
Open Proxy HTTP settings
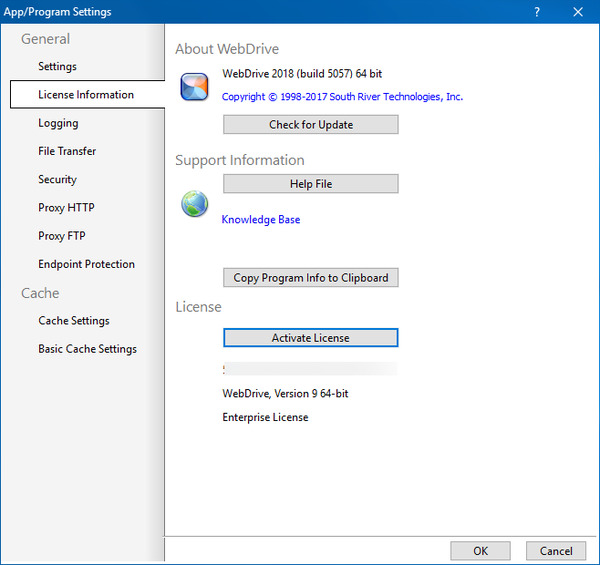point(66,208)
